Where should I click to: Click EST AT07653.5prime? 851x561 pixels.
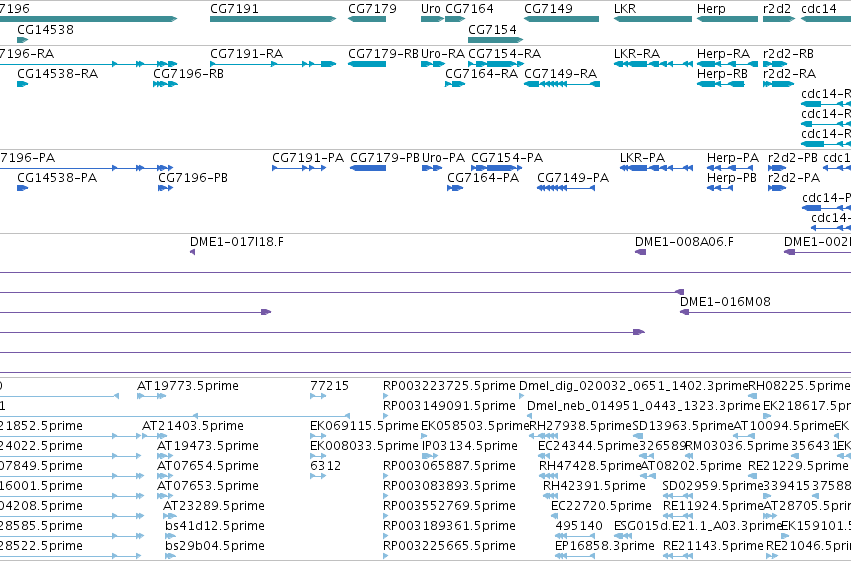coord(165,496)
